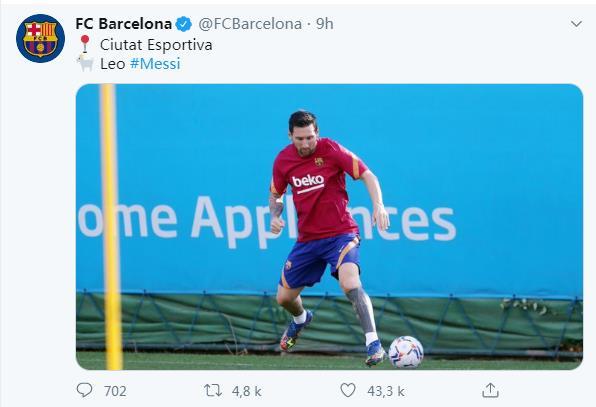Expand the tweet options chevron menu
596x407 pixels.
[576, 24]
